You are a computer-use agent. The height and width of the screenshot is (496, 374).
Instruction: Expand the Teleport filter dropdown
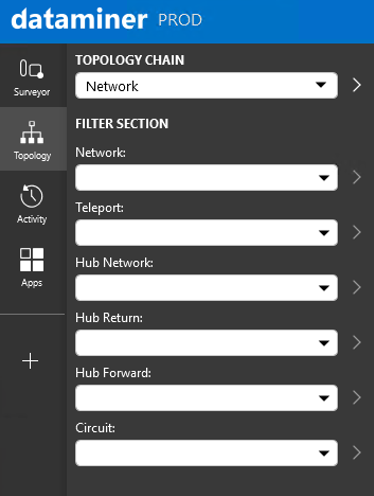(x=206, y=232)
